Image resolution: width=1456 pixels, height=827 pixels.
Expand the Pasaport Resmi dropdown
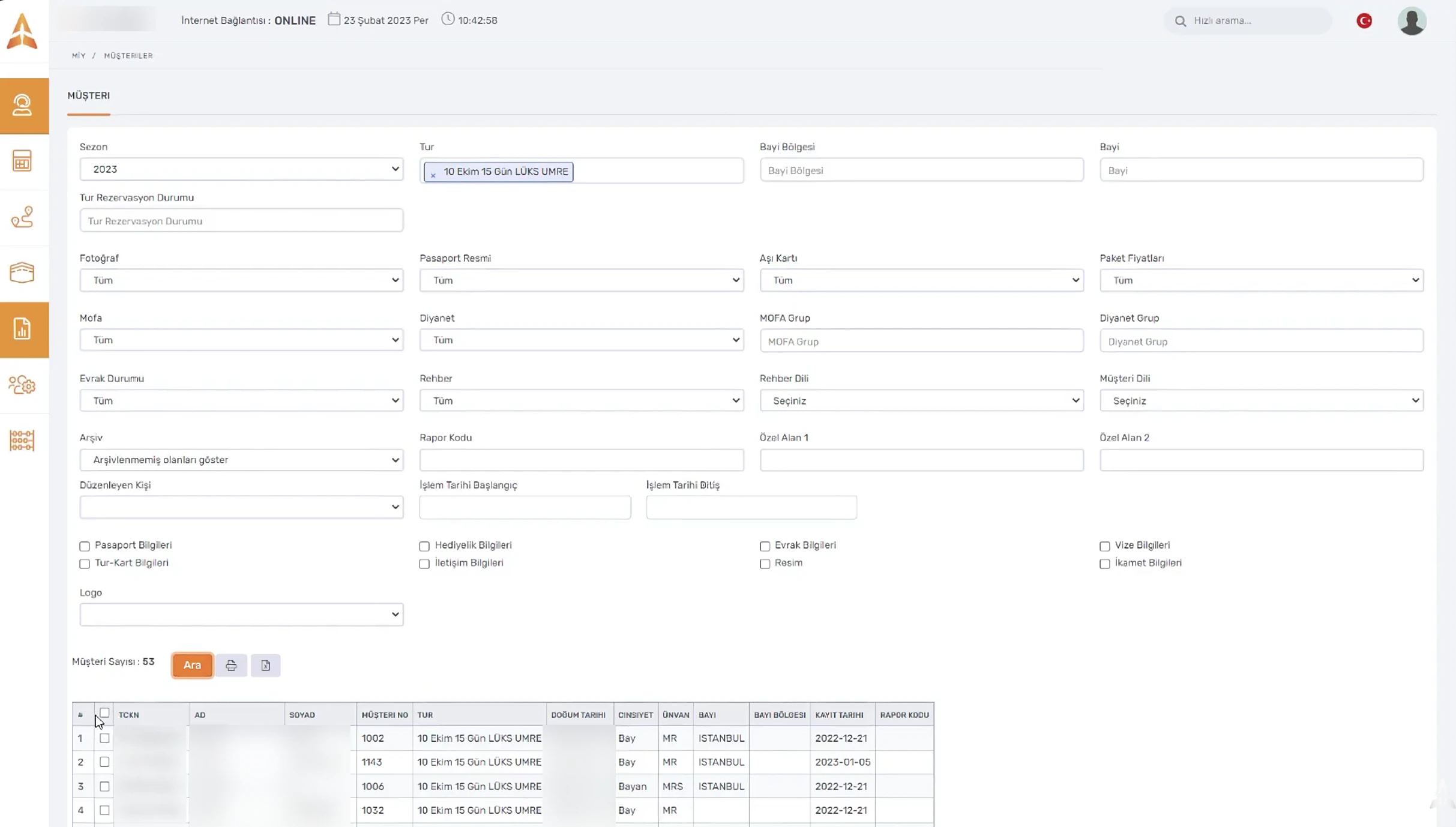coord(581,280)
